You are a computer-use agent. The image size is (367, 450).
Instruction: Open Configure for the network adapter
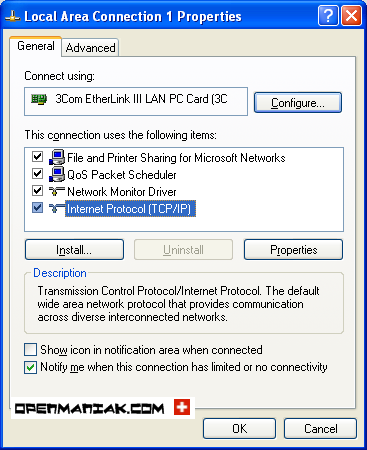tap(298, 103)
